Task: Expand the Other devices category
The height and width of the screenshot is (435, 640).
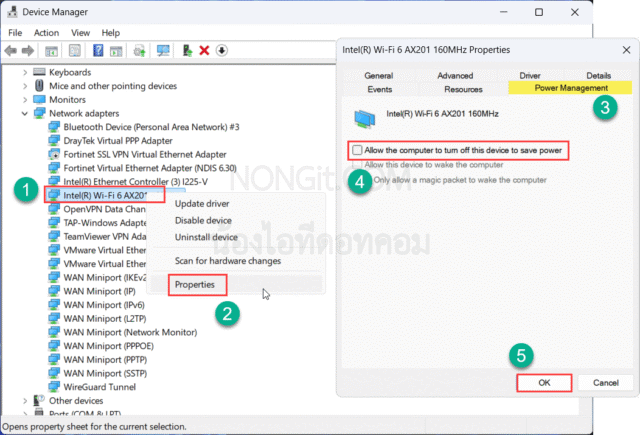Action: click(x=25, y=401)
